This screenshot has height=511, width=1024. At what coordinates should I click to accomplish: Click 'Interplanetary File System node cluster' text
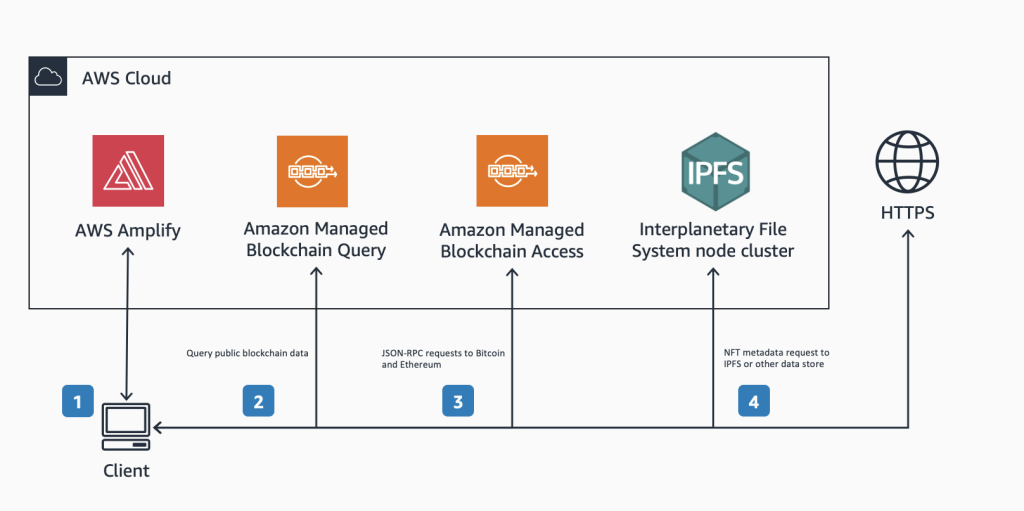pyautogui.click(x=713, y=240)
